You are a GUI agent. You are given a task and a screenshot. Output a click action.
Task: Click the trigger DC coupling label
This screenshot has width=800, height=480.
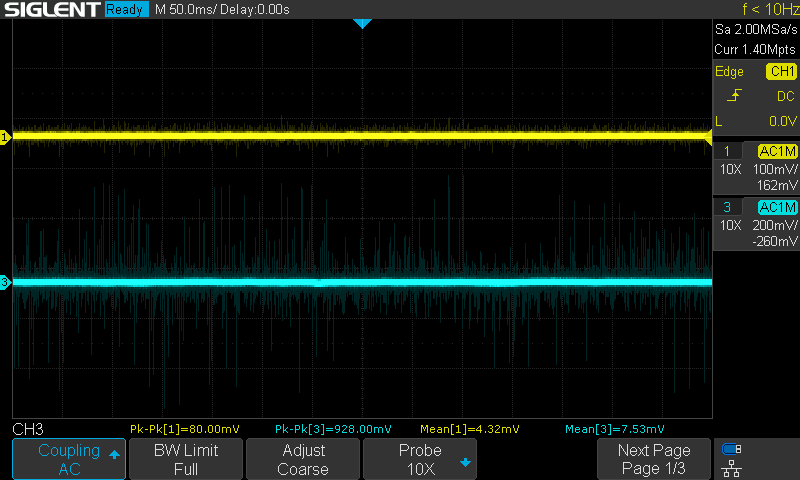click(786, 96)
